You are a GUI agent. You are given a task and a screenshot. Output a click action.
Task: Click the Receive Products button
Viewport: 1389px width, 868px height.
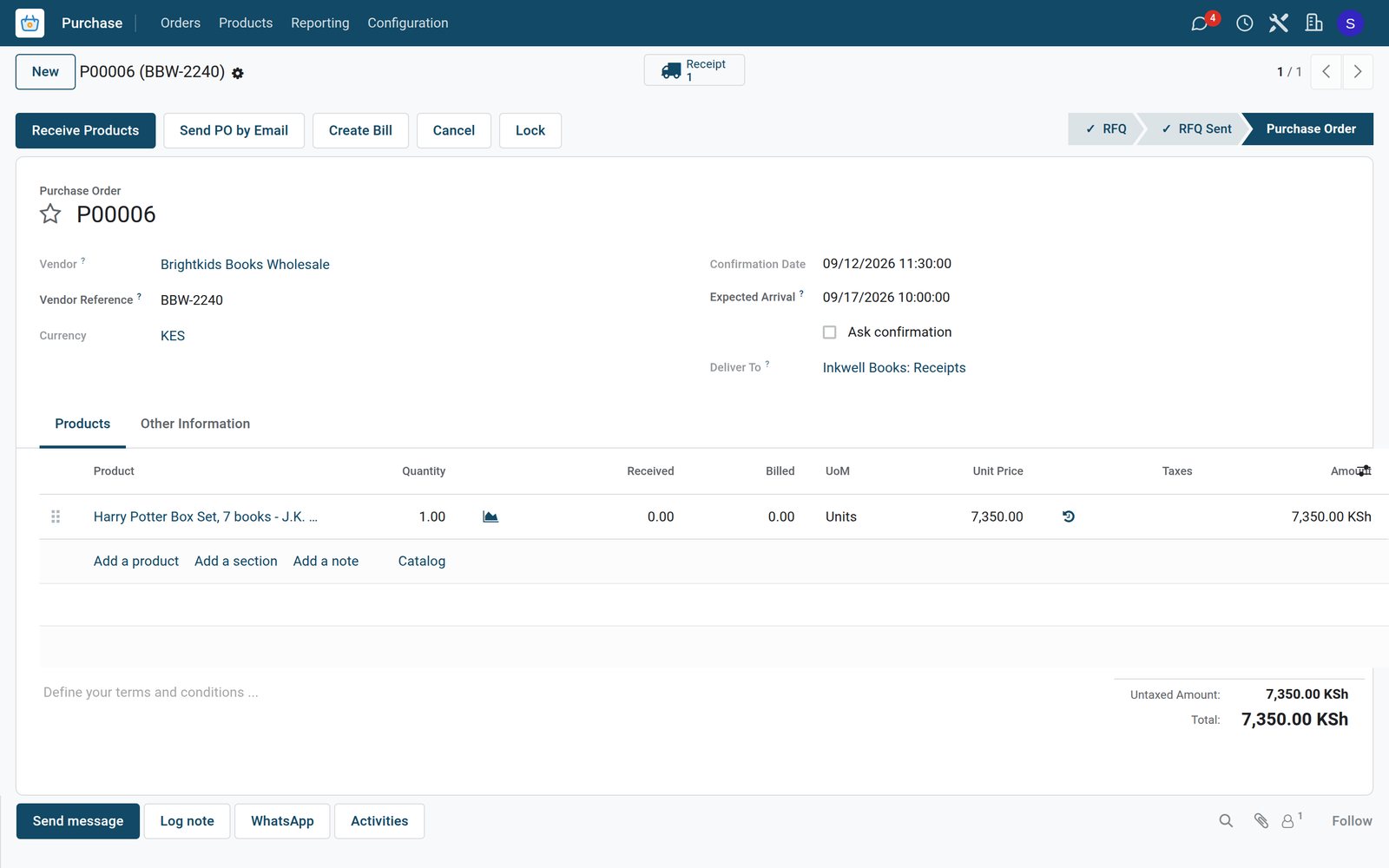(85, 130)
